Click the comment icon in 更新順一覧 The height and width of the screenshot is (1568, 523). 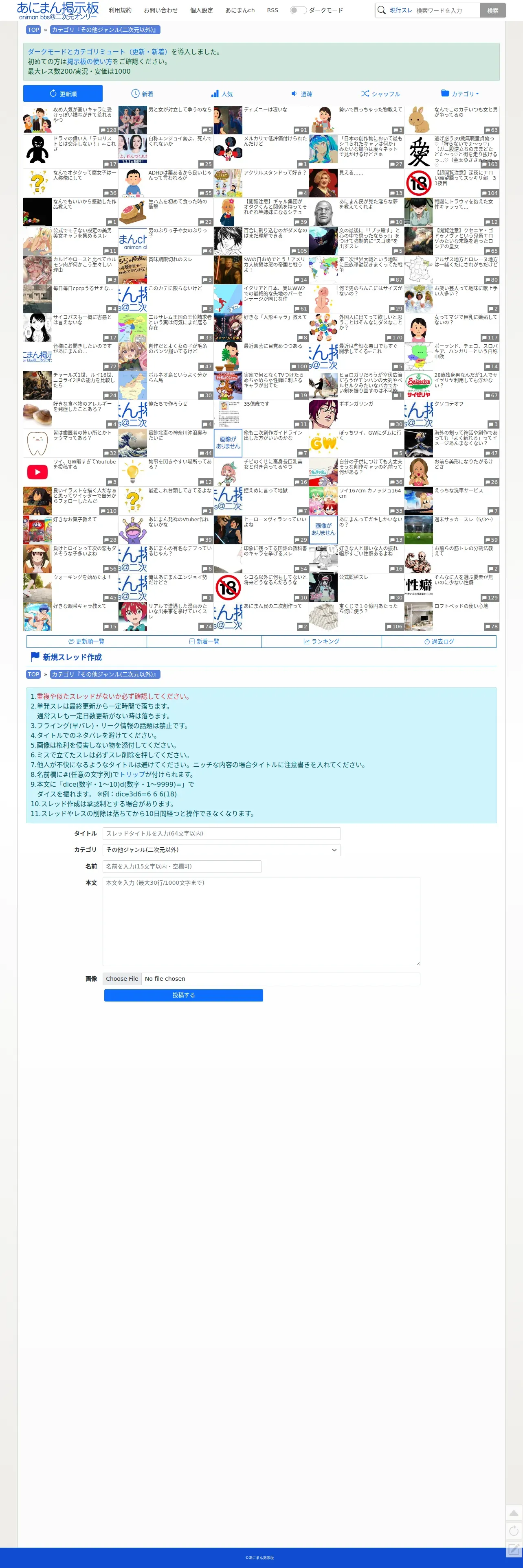[x=71, y=641]
